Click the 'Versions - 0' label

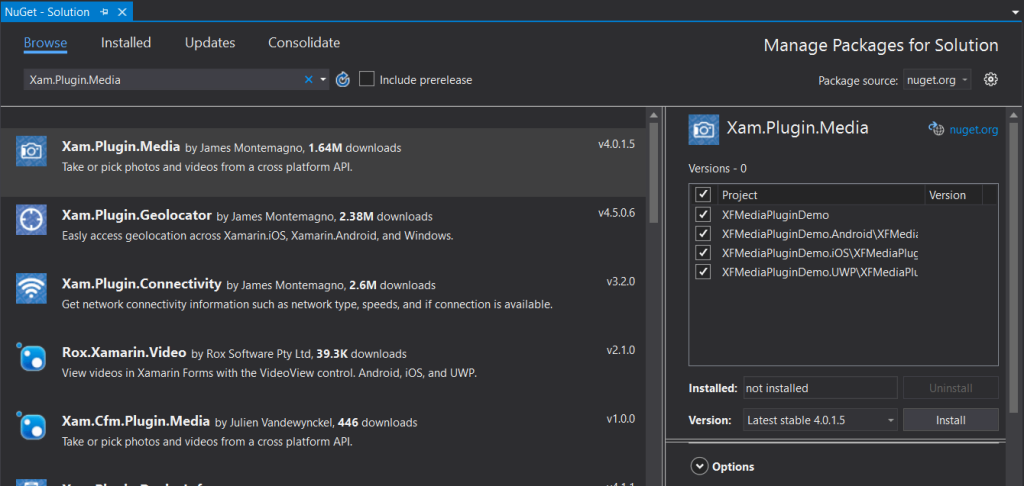[718, 169]
